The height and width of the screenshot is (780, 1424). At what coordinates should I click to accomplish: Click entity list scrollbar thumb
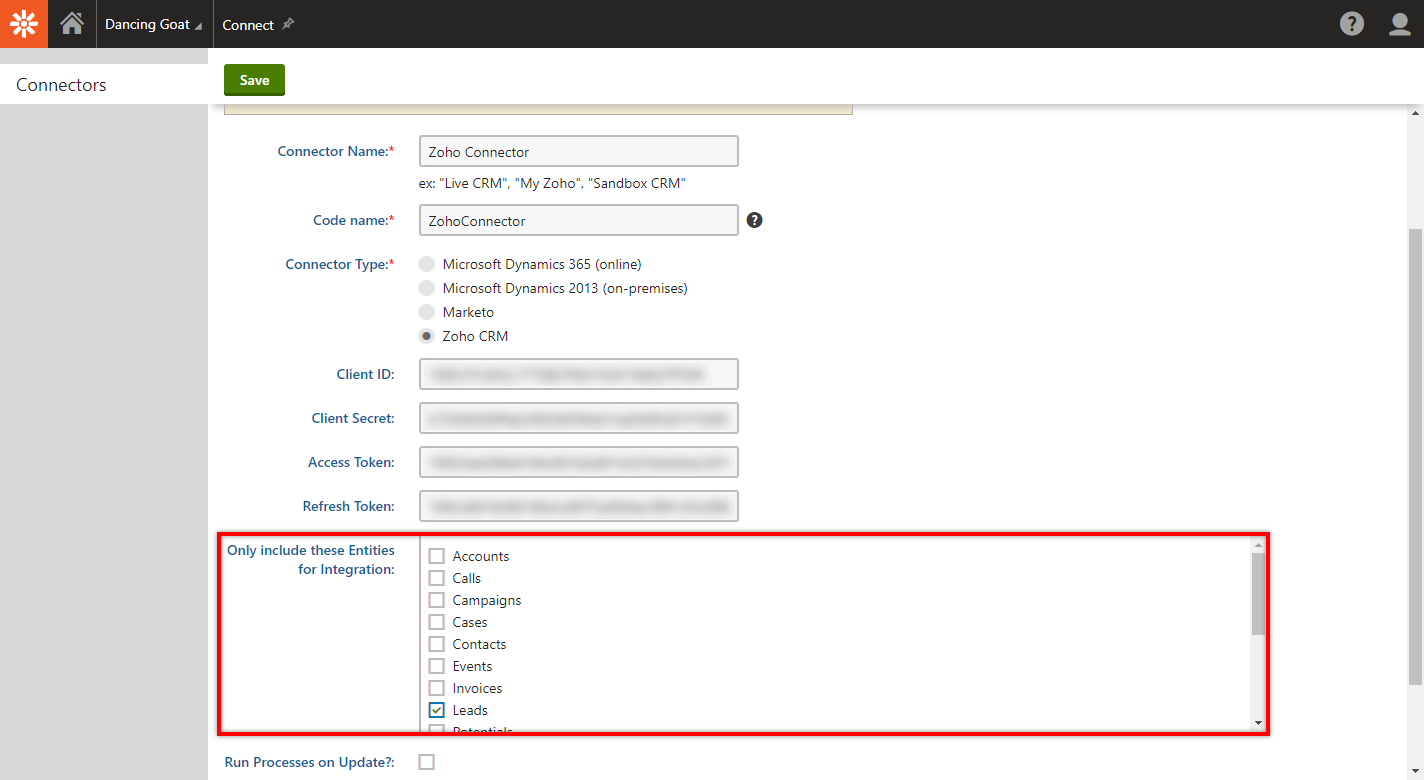(1258, 594)
